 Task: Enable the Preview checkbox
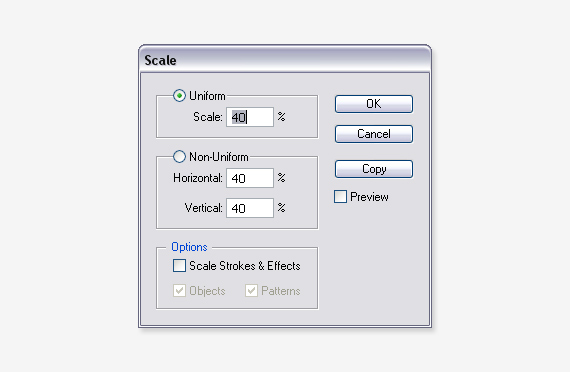coord(340,197)
